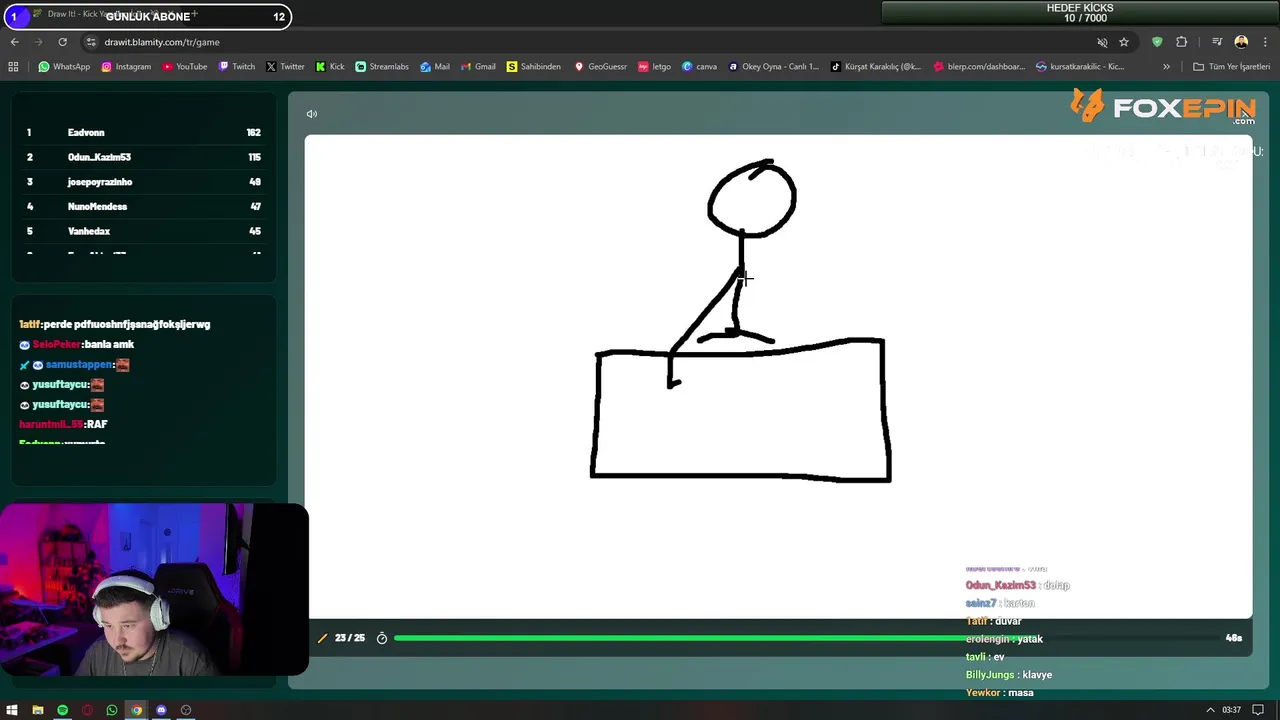Click the josepoyrazinho leaderboard row
This screenshot has width=1280, height=720.
[144, 182]
